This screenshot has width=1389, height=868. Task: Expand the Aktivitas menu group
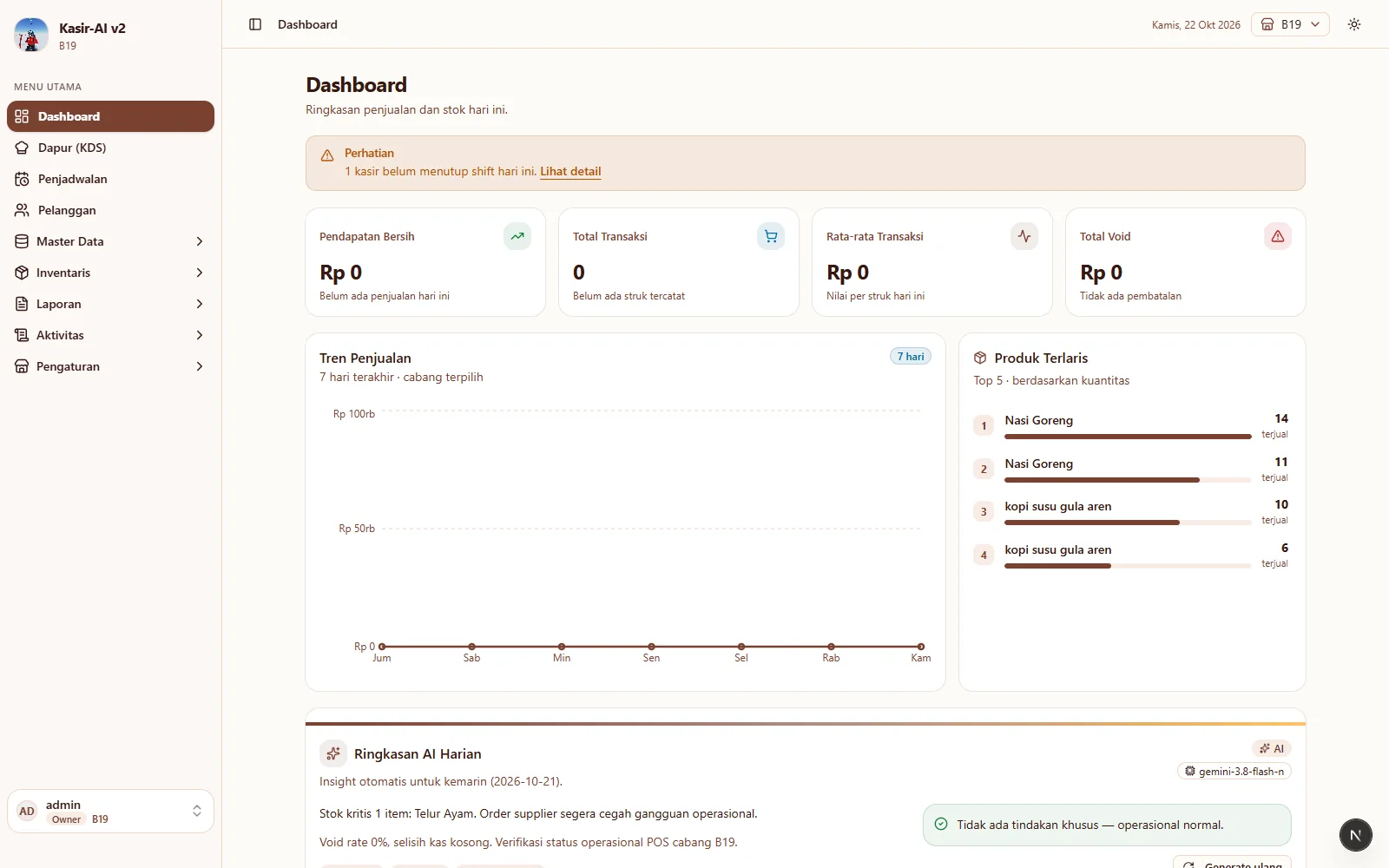click(110, 335)
